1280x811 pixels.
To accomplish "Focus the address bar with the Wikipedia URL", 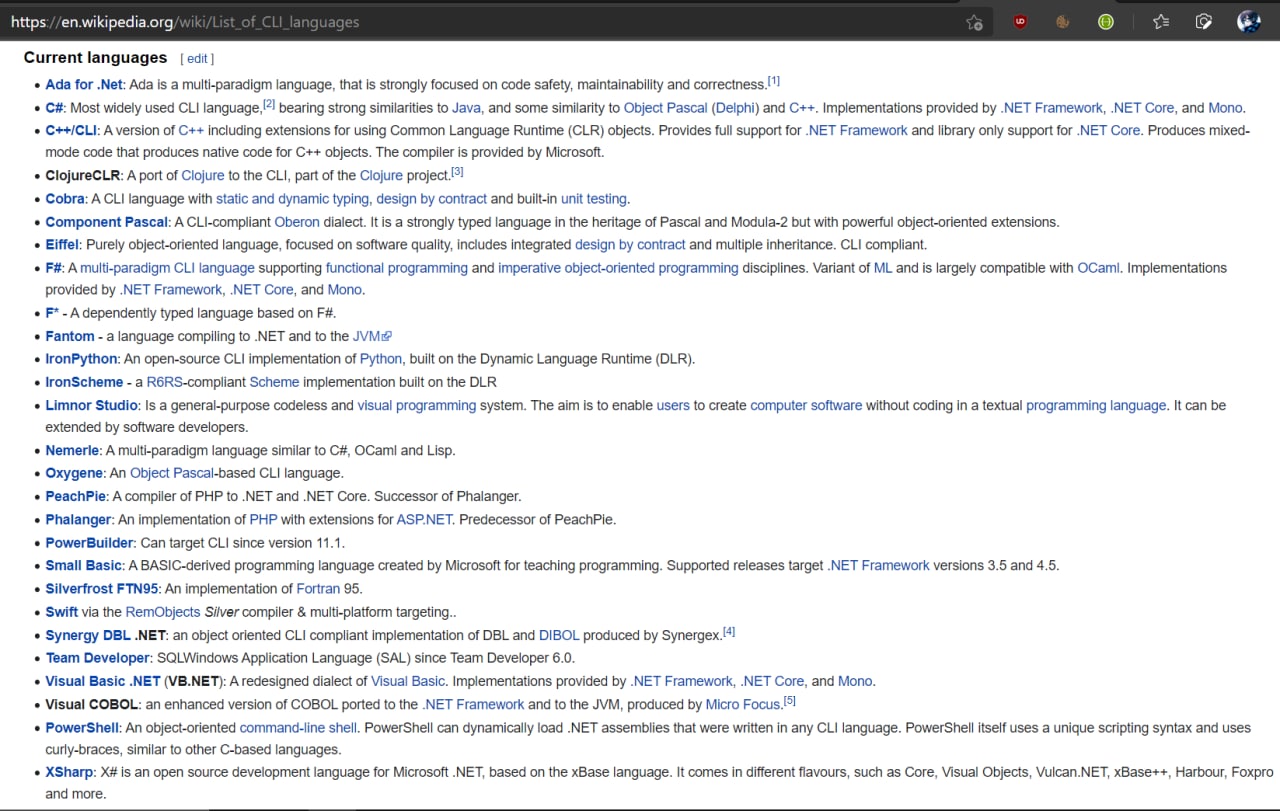I will [x=480, y=21].
